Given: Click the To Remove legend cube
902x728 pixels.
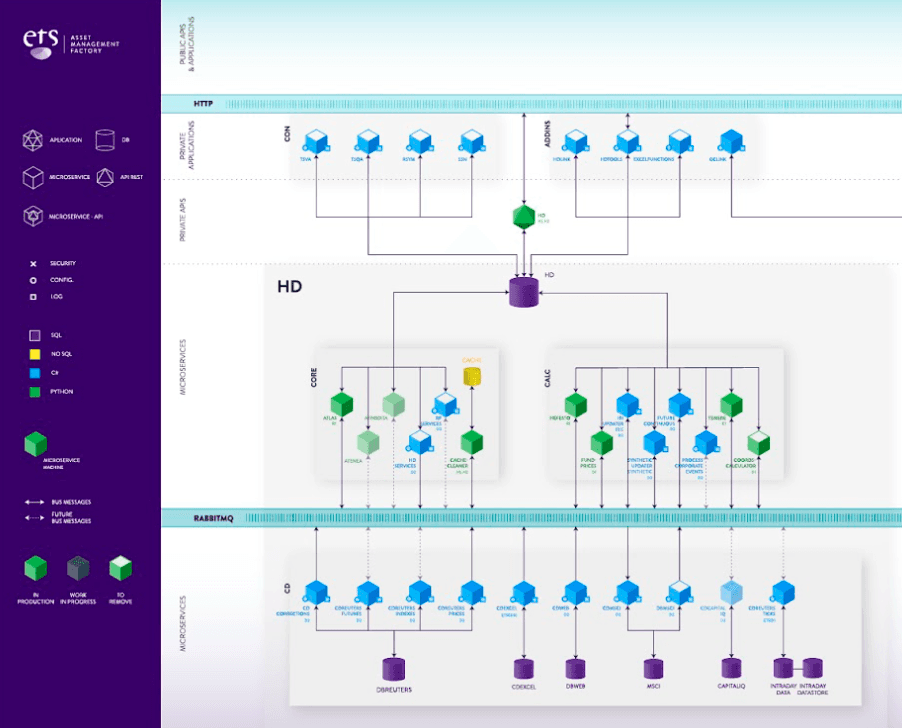Looking at the screenshot, I should 121,568.
